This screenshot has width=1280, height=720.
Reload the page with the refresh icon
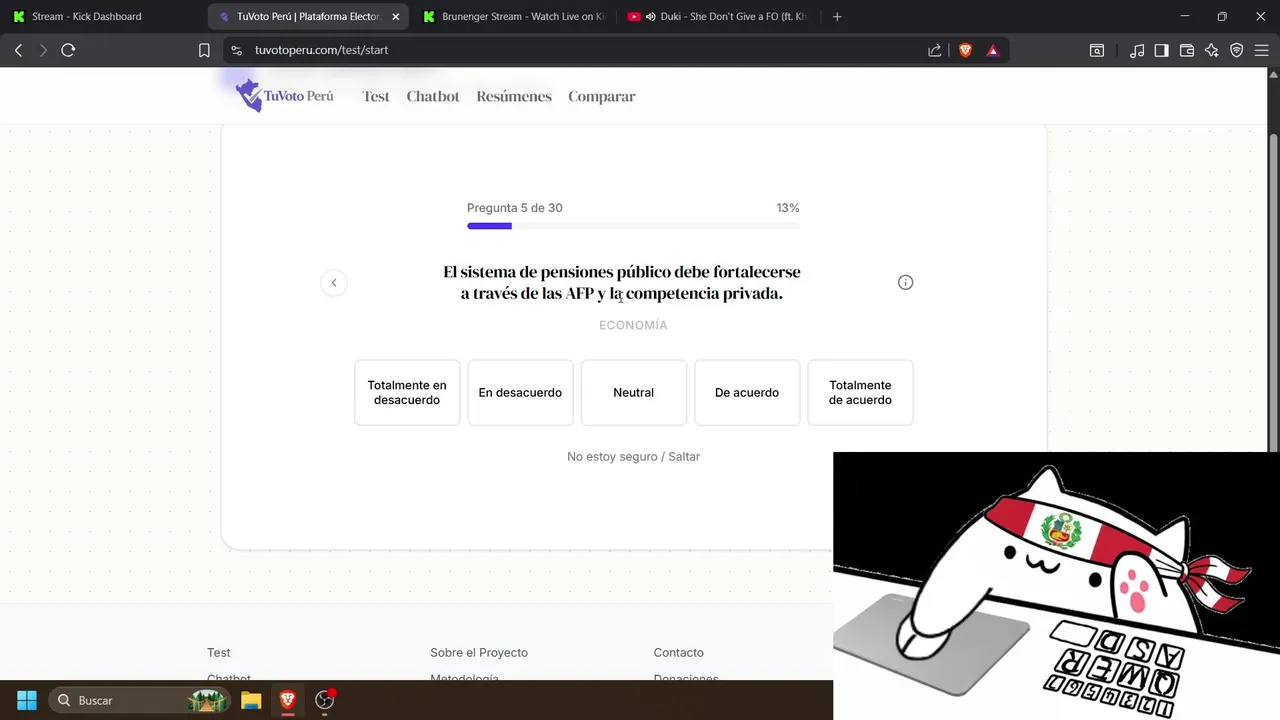point(68,50)
